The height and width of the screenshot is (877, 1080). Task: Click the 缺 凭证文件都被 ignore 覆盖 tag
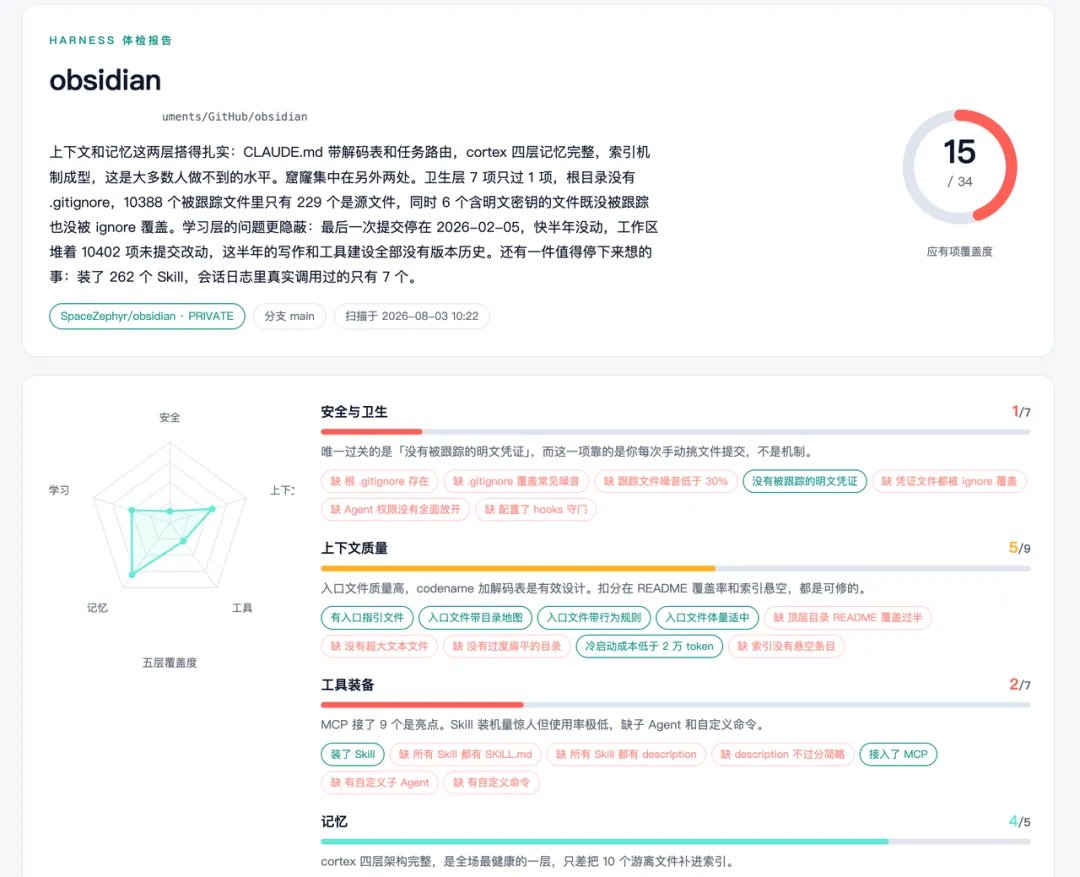949,481
